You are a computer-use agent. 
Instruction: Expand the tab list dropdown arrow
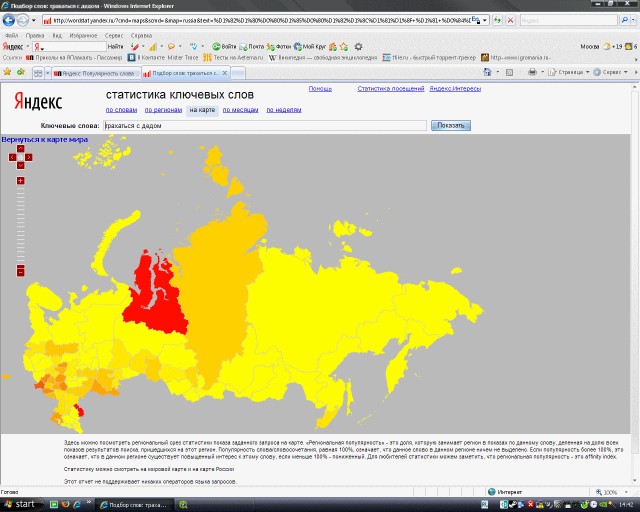point(47,73)
